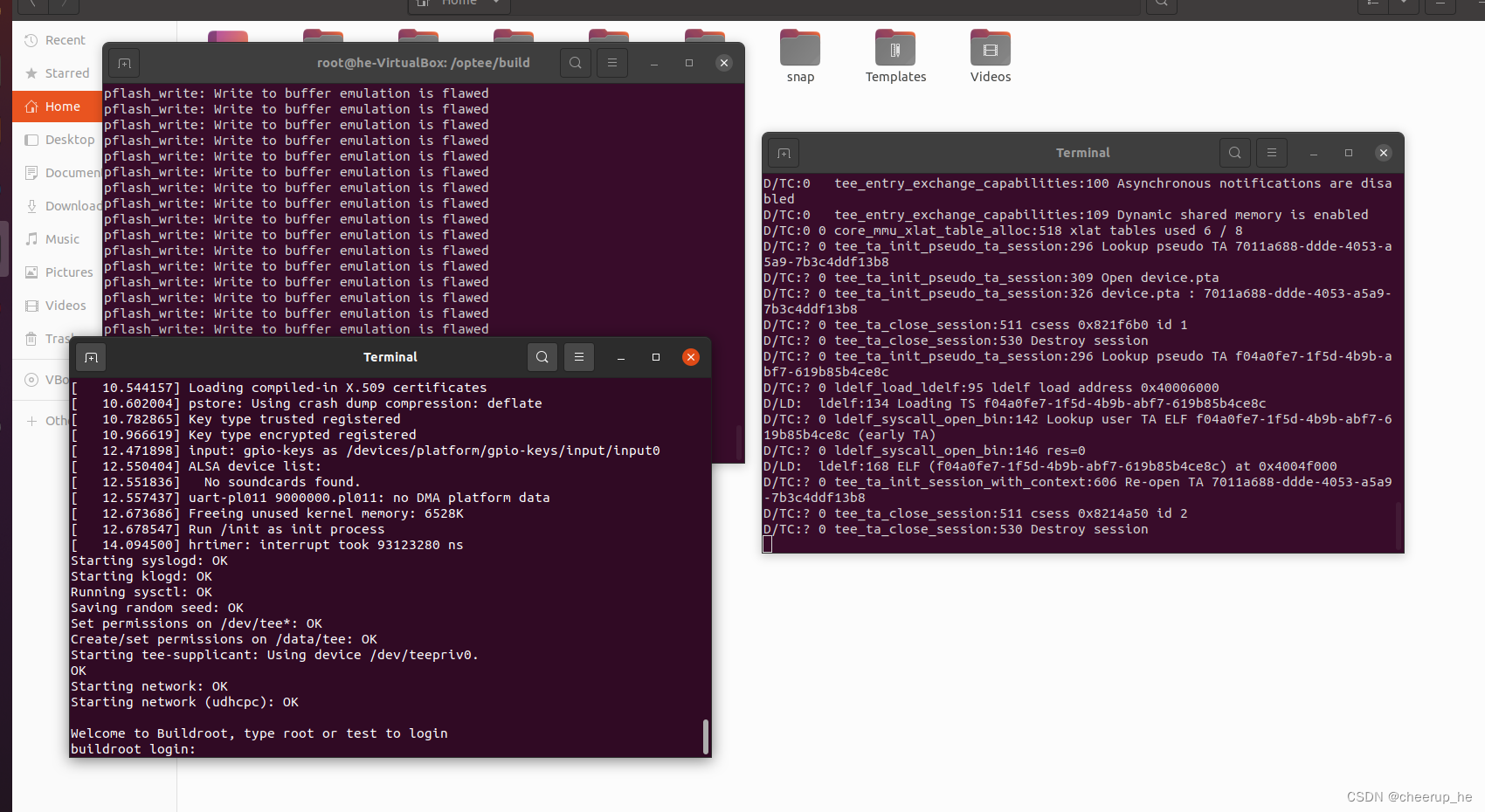Minimize the right Terminal window
The width and height of the screenshot is (1485, 812).
pyautogui.click(x=1314, y=153)
